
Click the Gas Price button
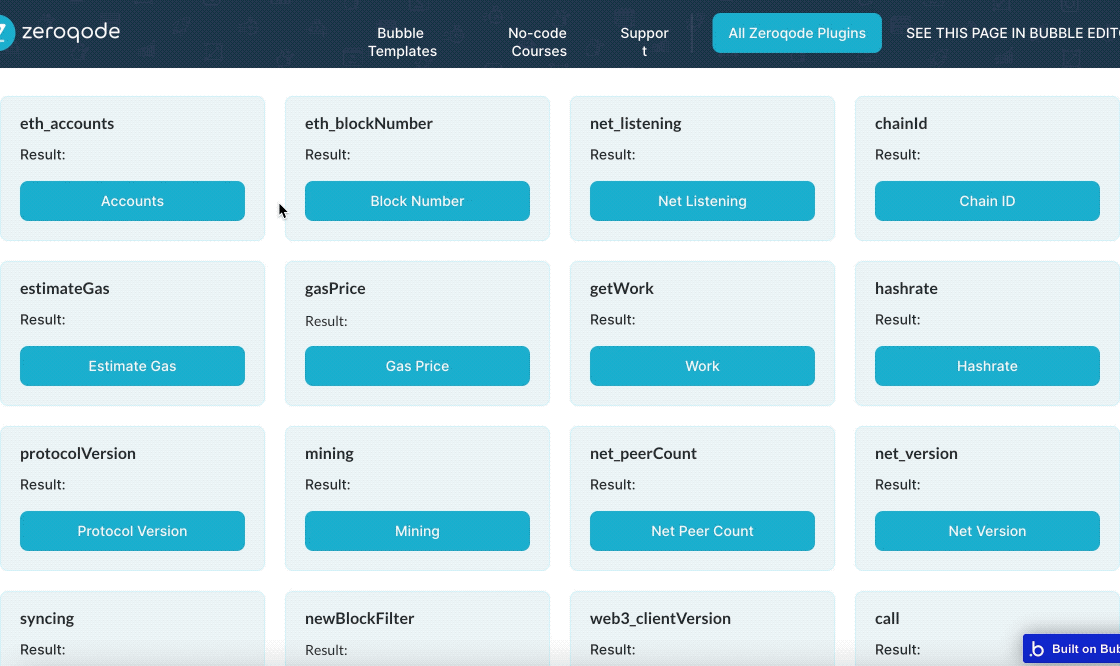tap(417, 366)
